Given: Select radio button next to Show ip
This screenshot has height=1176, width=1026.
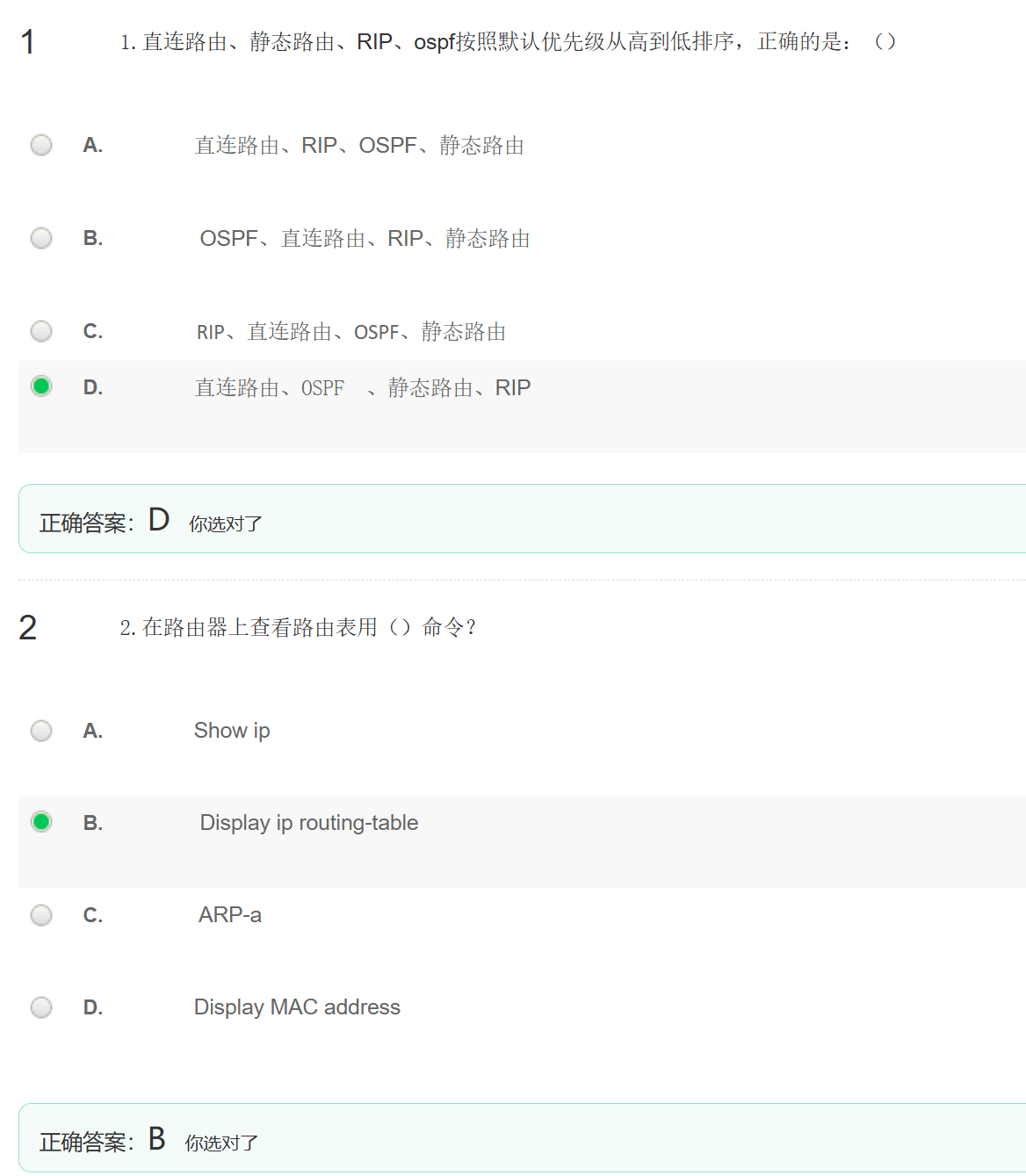Looking at the screenshot, I should tap(41, 731).
